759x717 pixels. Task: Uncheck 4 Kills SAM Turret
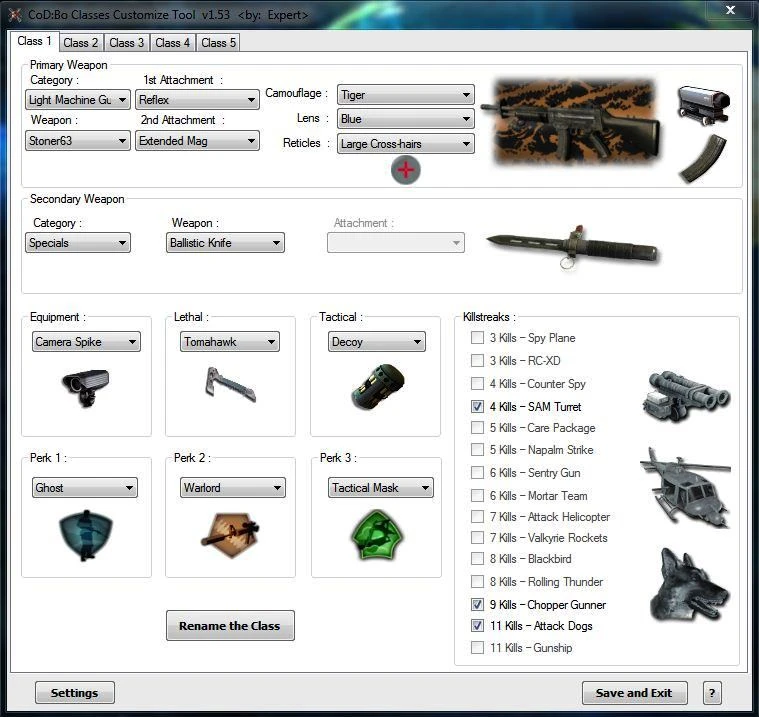[477, 406]
